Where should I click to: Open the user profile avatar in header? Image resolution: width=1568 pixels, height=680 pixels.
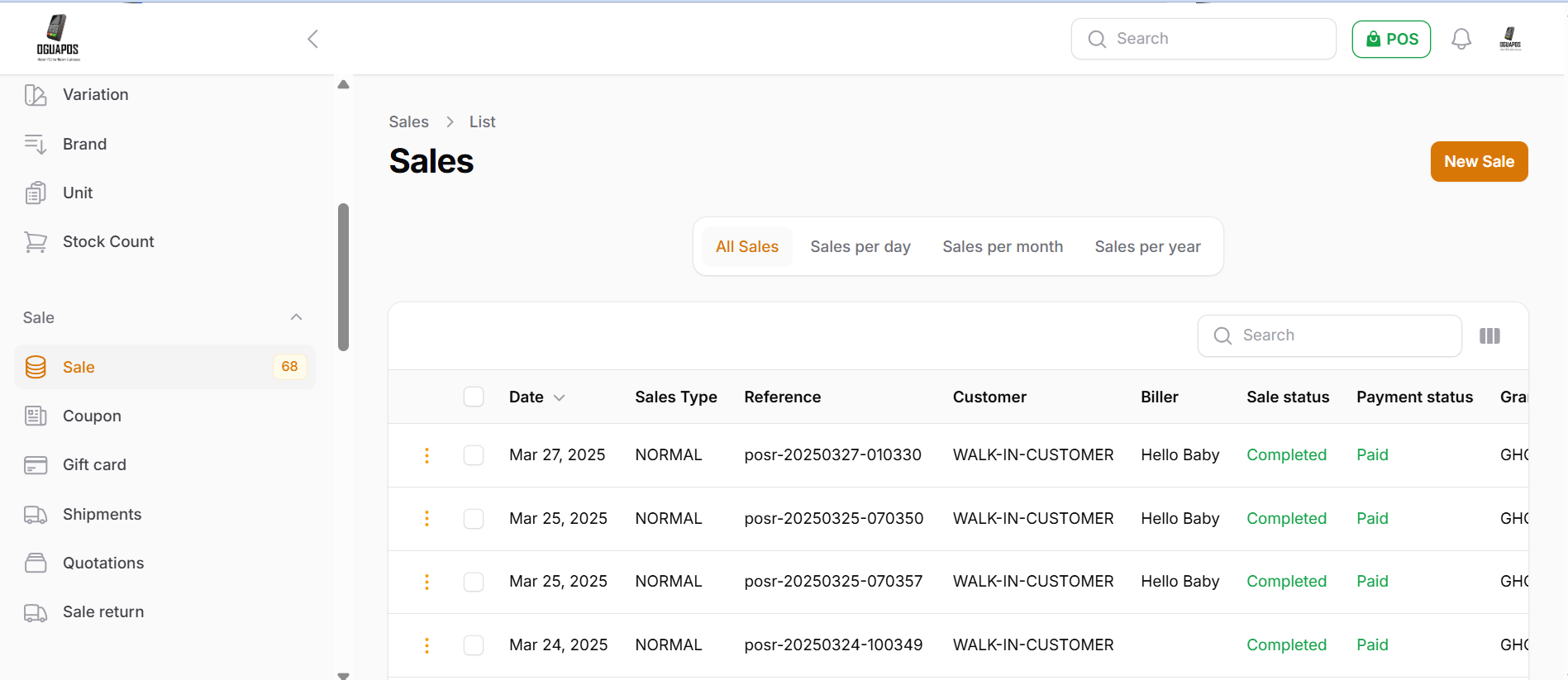1509,39
